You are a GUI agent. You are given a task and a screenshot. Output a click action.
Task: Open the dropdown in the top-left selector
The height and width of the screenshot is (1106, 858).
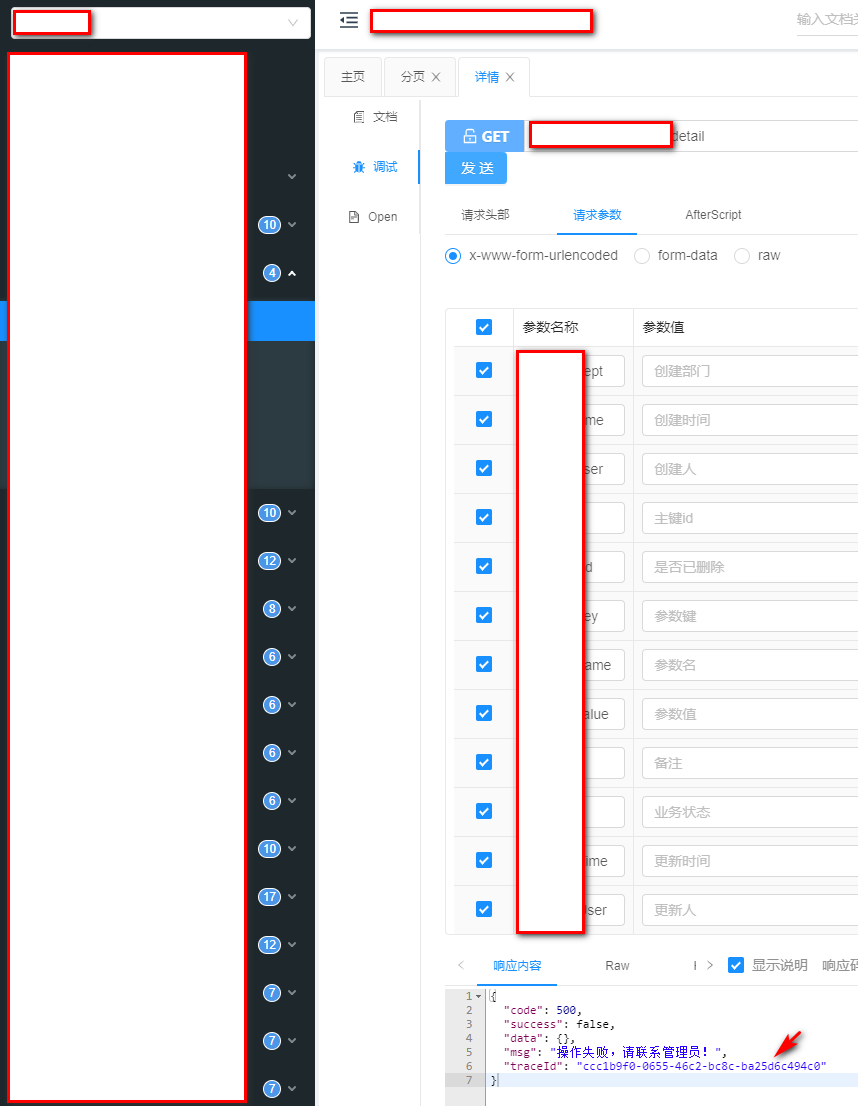click(x=292, y=22)
